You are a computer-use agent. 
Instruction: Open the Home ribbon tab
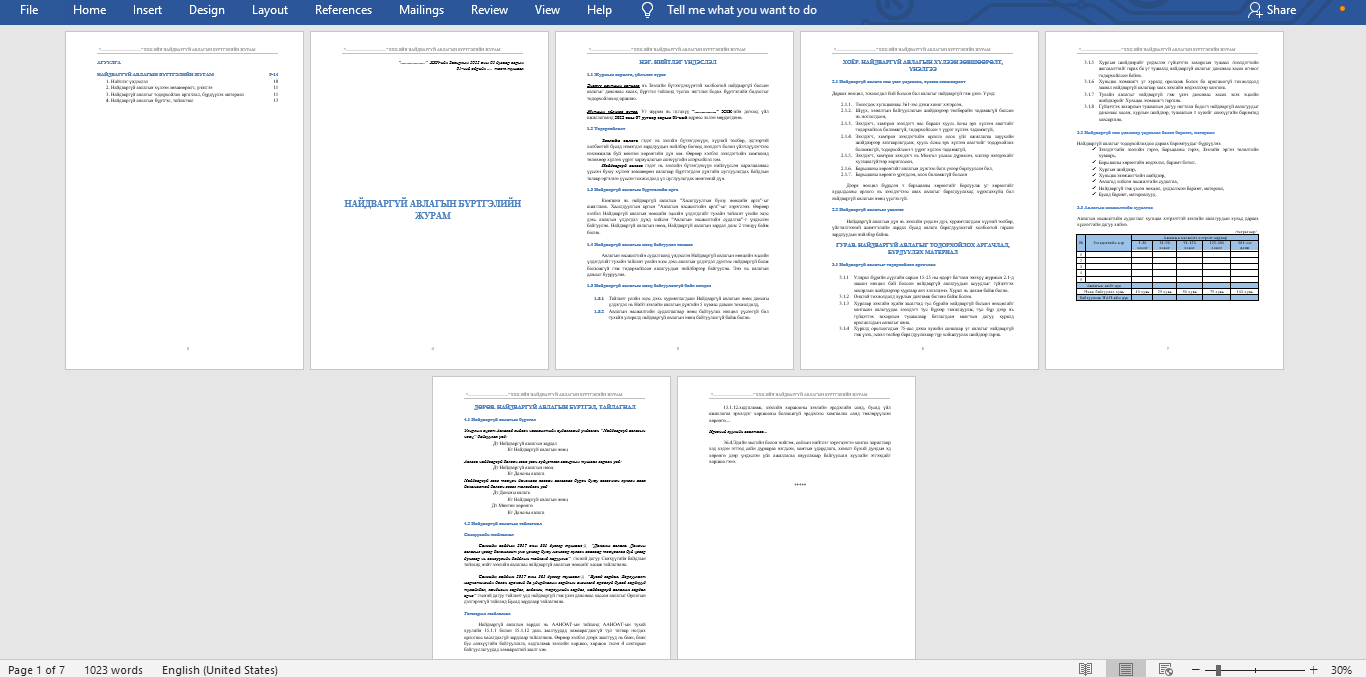[x=89, y=10]
